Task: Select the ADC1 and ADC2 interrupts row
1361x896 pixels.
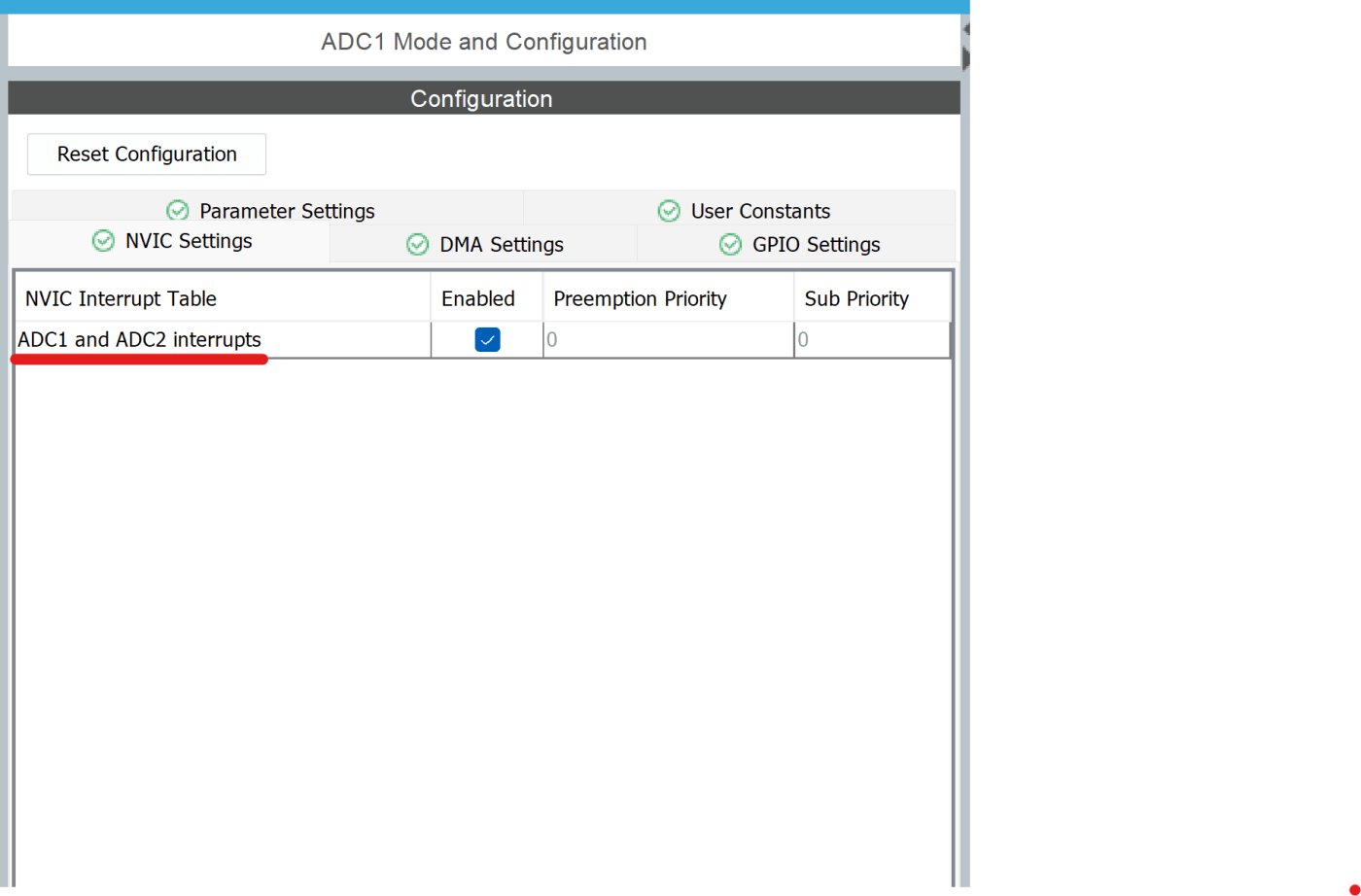Action: point(139,339)
